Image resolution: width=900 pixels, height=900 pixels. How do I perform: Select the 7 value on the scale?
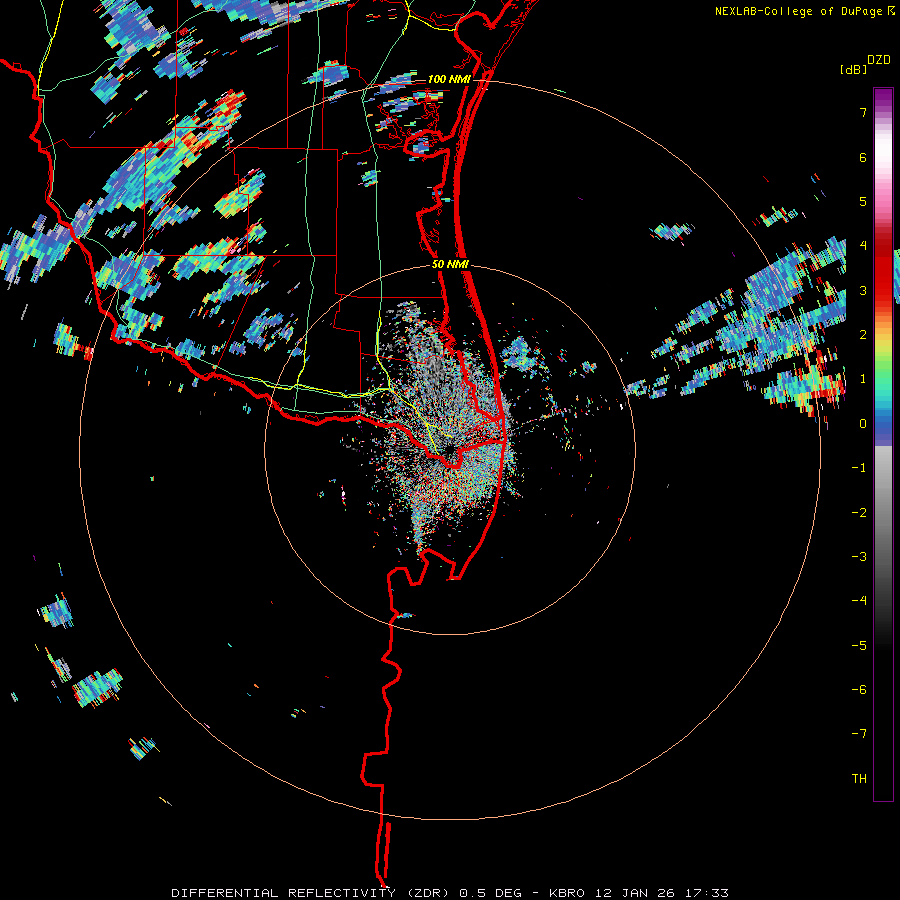(x=863, y=112)
